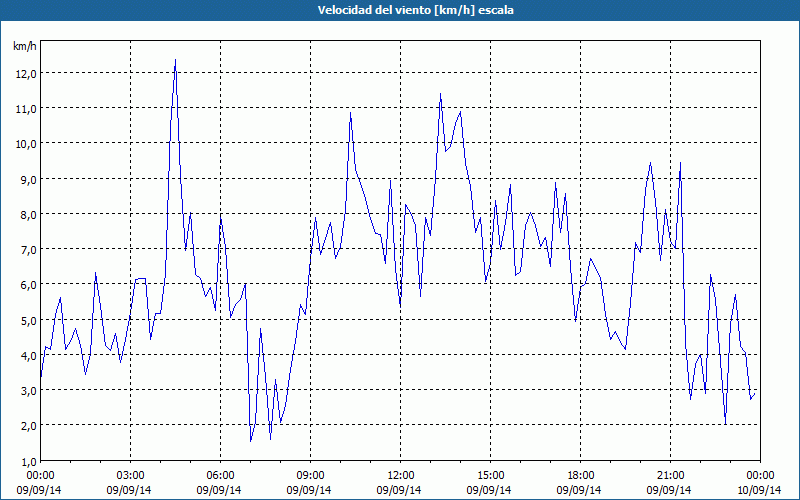Image resolution: width=800 pixels, height=500 pixels.
Task: Click the 1,0 y-axis value
Action: tap(29, 462)
